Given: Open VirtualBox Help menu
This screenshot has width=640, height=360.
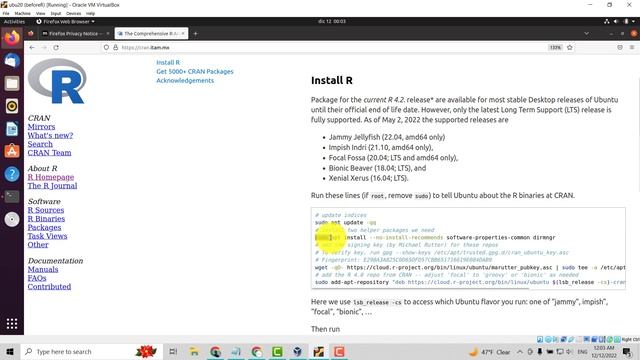Looking at the screenshot, I should 90,13.
